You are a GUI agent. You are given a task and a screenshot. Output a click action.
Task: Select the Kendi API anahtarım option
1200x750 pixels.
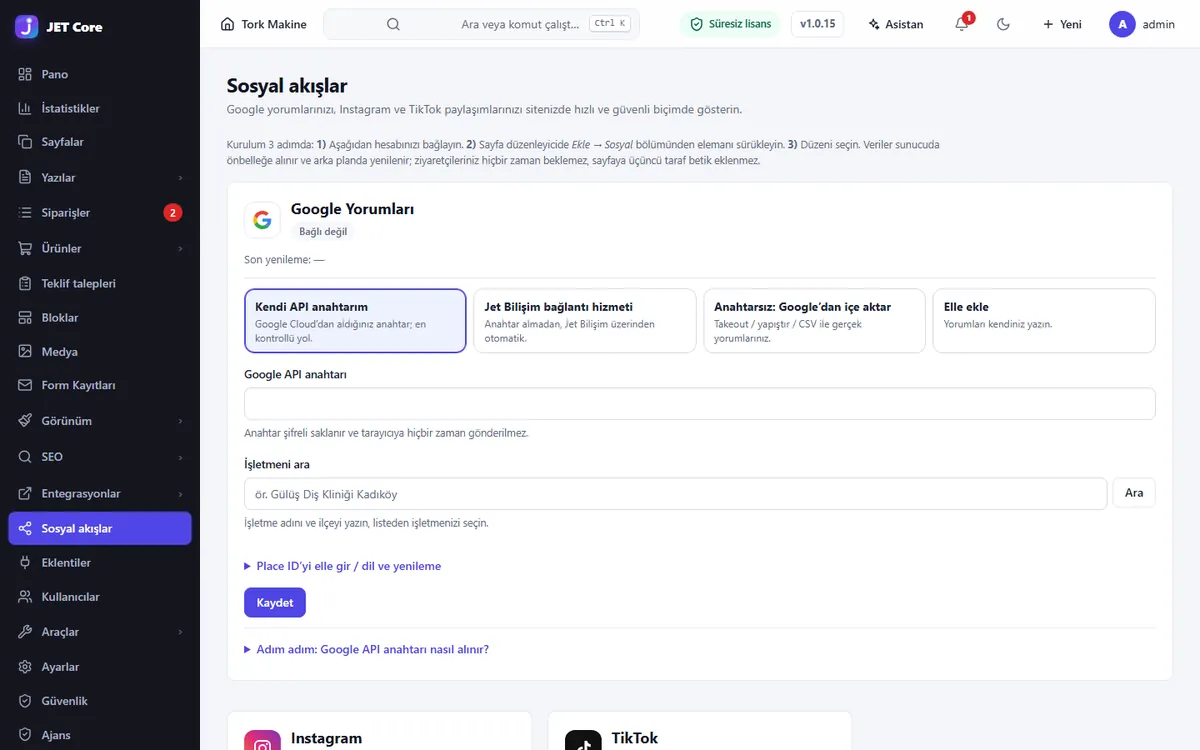click(x=355, y=321)
